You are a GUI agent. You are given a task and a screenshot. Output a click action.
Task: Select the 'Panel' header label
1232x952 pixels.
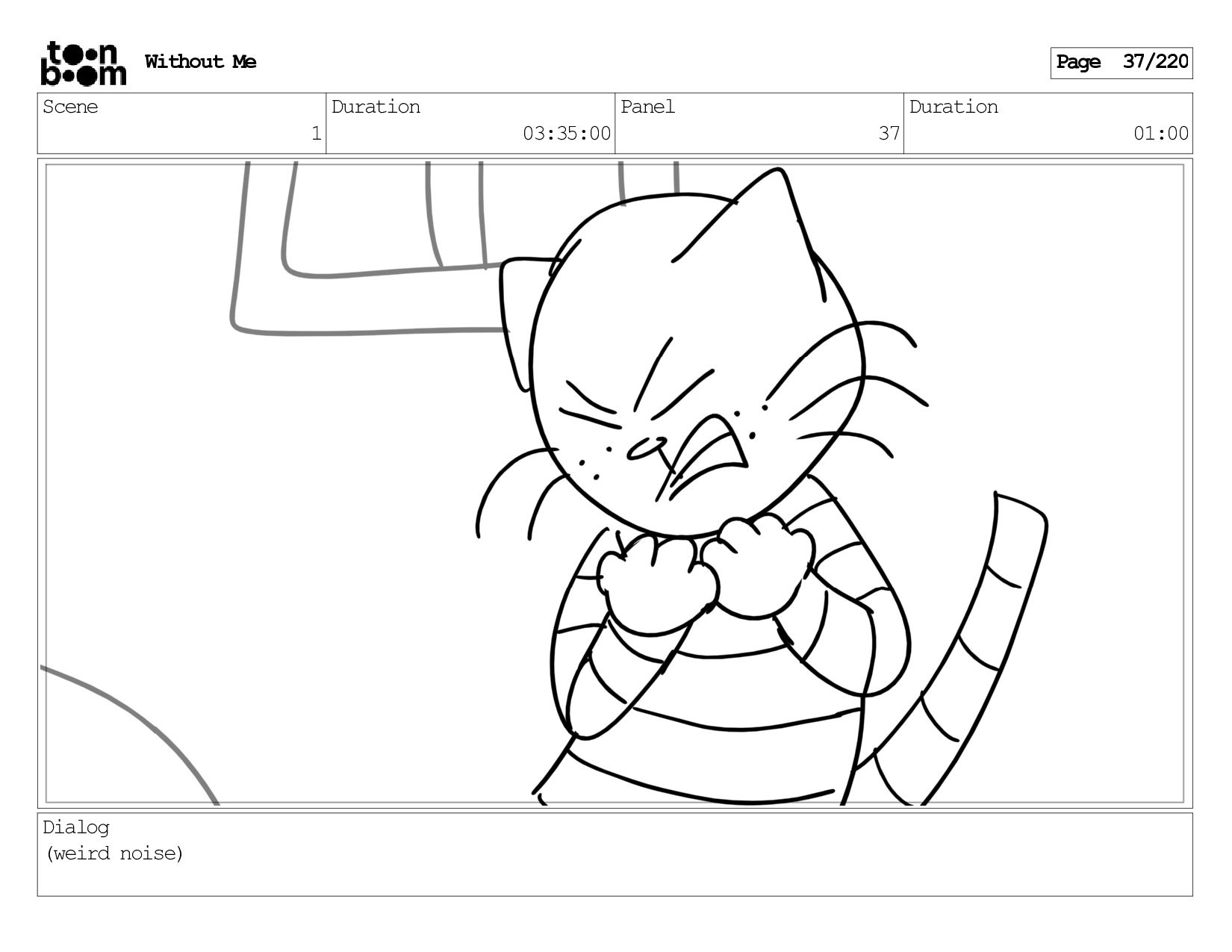tap(647, 107)
